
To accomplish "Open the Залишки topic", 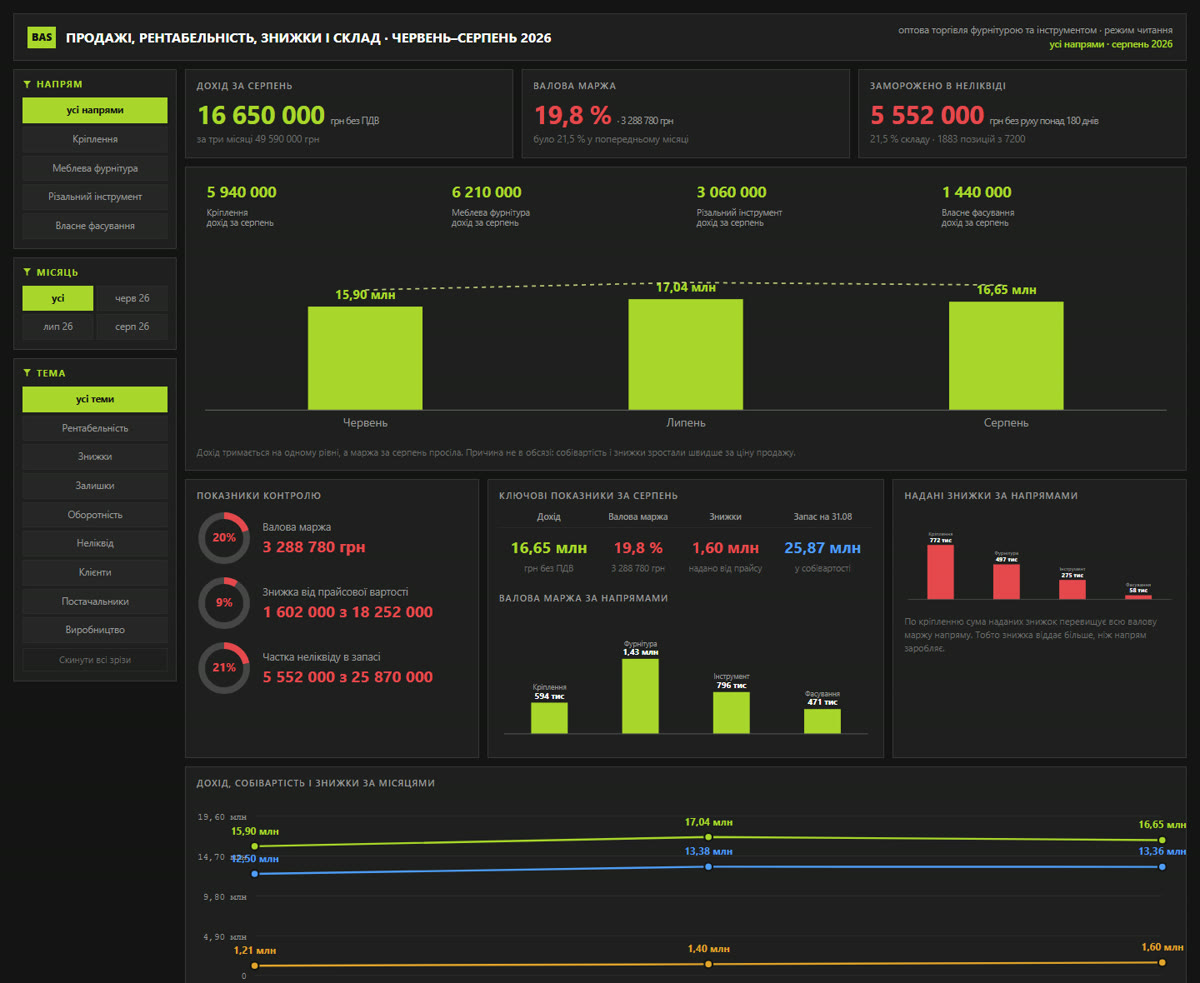I will [95, 486].
